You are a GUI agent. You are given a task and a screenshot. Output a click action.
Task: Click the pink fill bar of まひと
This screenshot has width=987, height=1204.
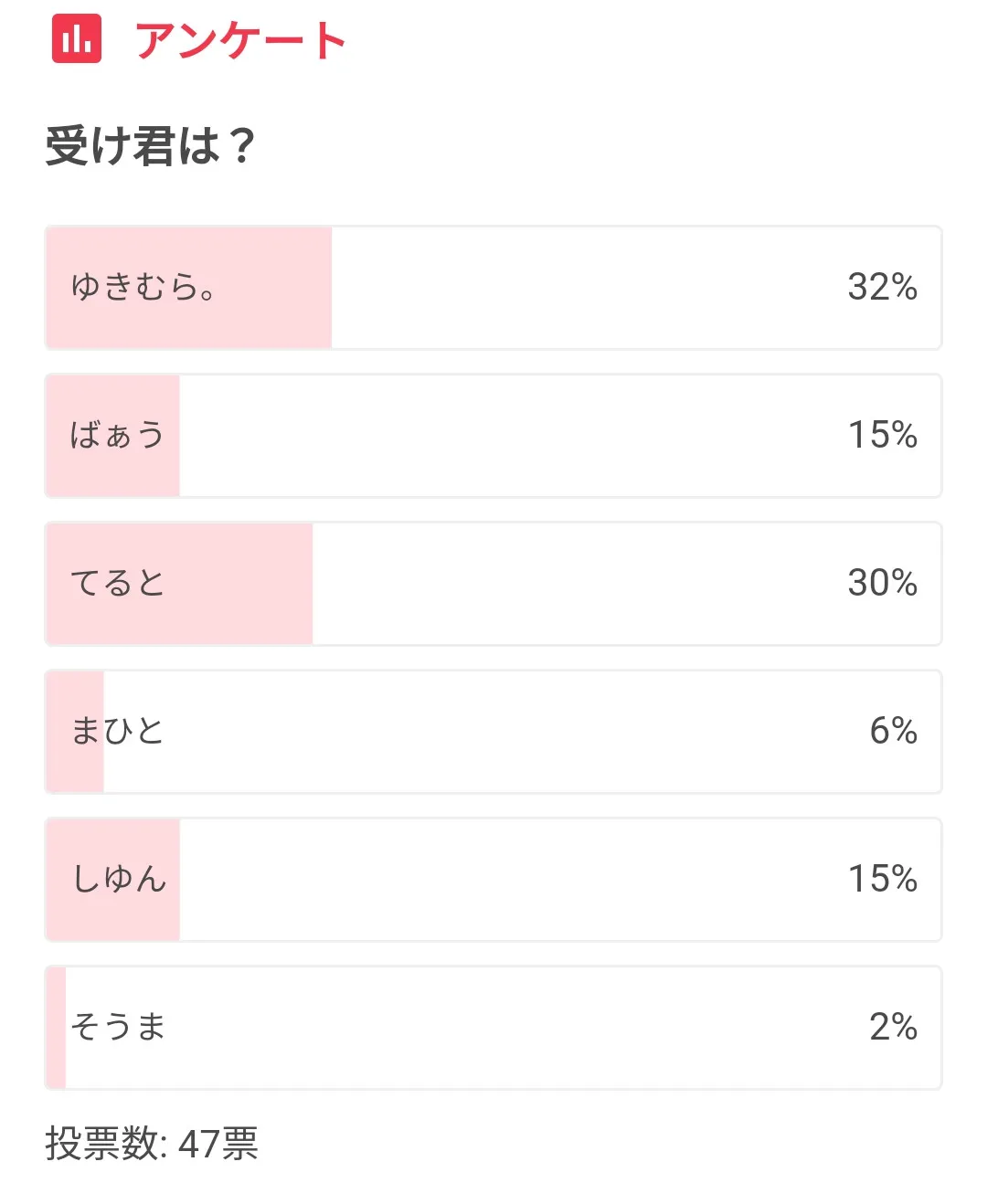click(75, 732)
